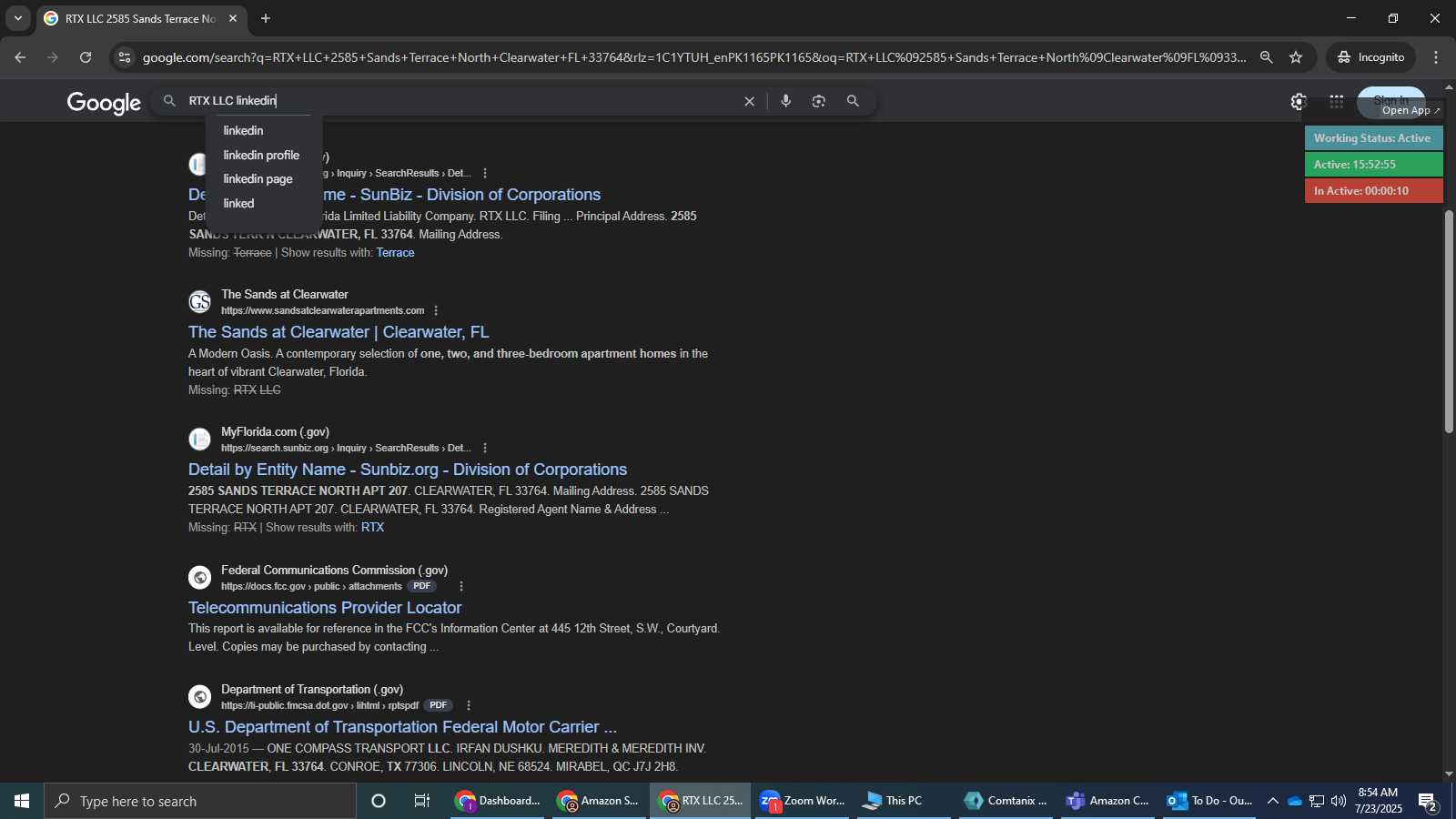
Task: Click the Open App button
Action: (x=1410, y=110)
